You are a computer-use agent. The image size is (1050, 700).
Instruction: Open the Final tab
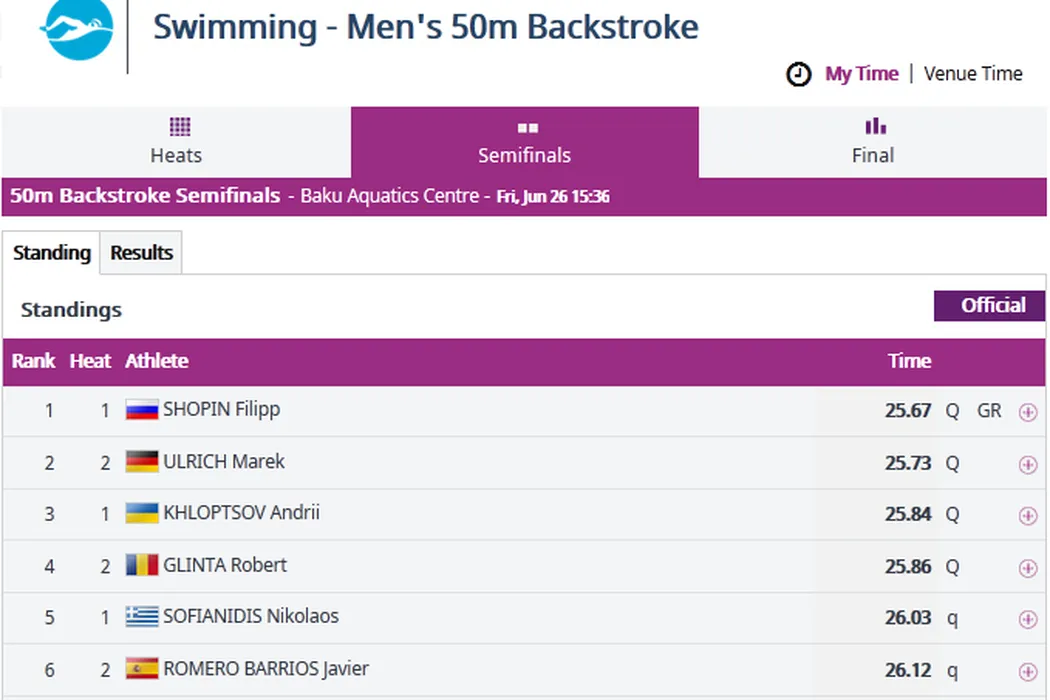click(872, 142)
